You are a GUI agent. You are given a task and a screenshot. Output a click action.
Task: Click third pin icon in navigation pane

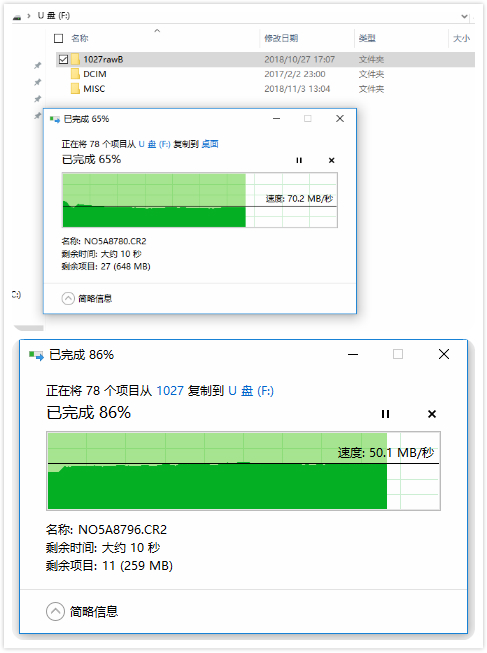pyautogui.click(x=37, y=99)
